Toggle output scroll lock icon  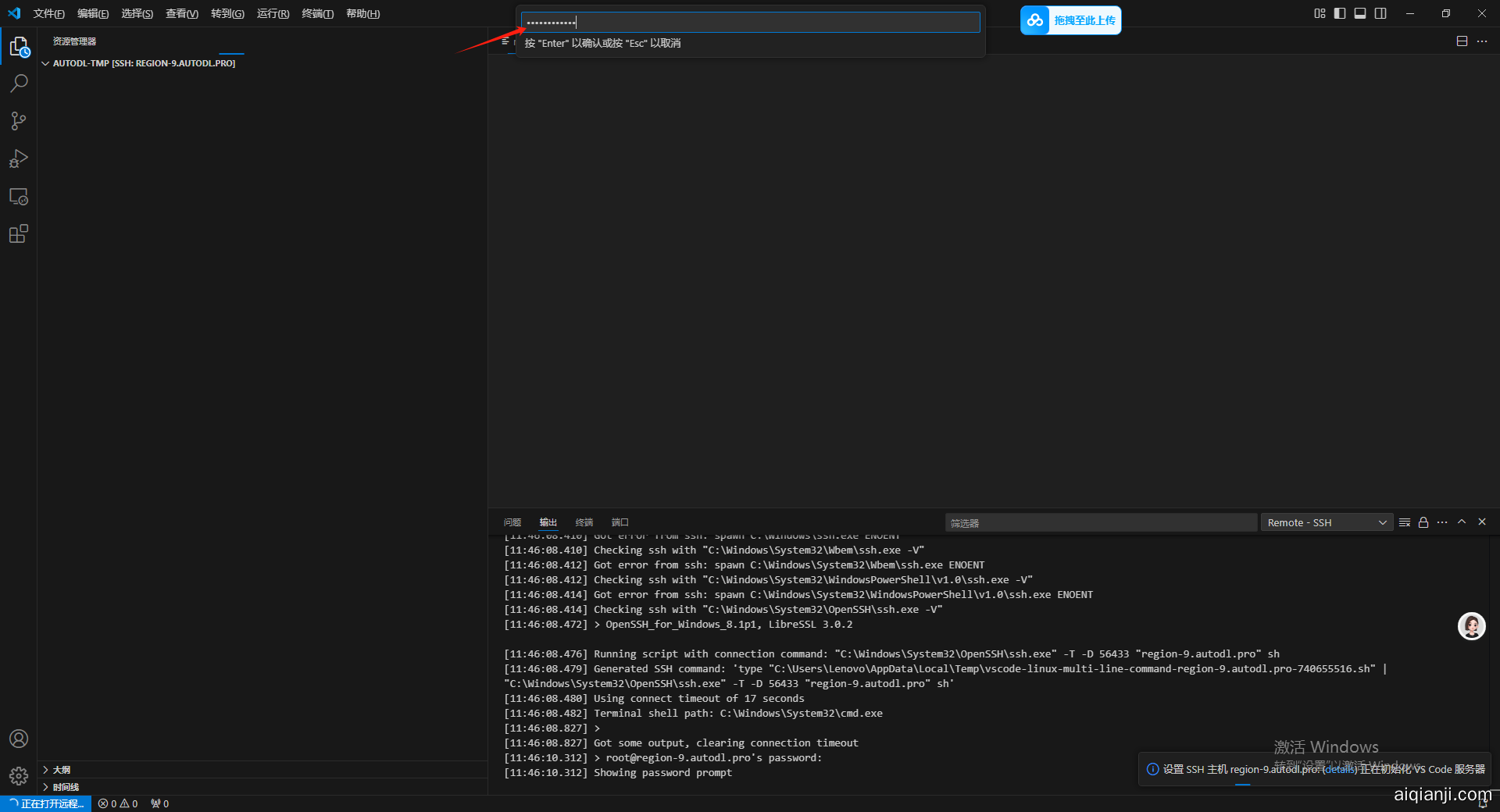(x=1423, y=522)
